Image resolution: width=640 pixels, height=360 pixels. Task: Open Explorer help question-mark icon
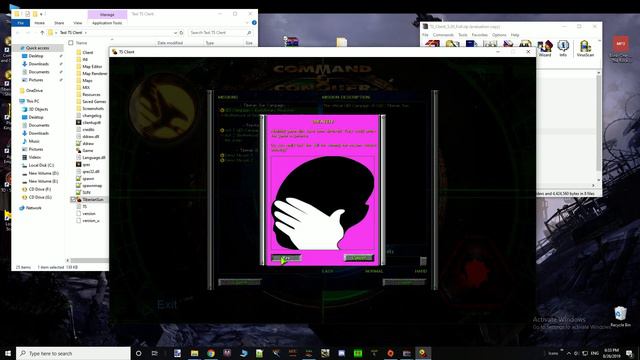pos(254,23)
